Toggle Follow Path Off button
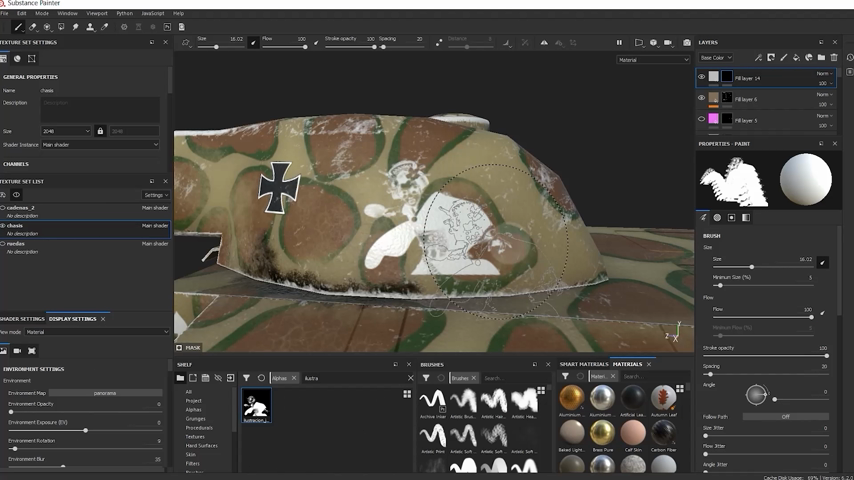The image size is (854, 480). coord(785,417)
